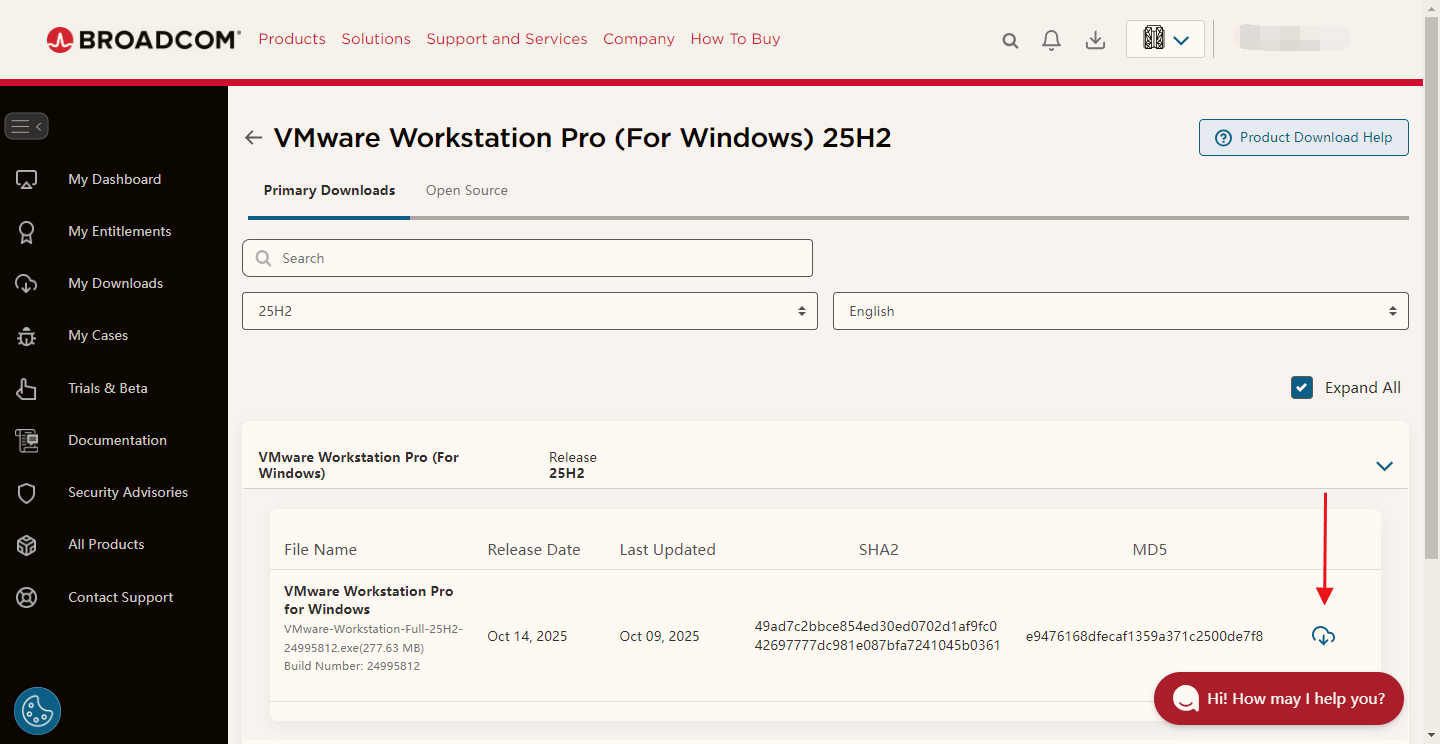
Task: Click the My Dashboard monitor icon
Action: tap(27, 180)
